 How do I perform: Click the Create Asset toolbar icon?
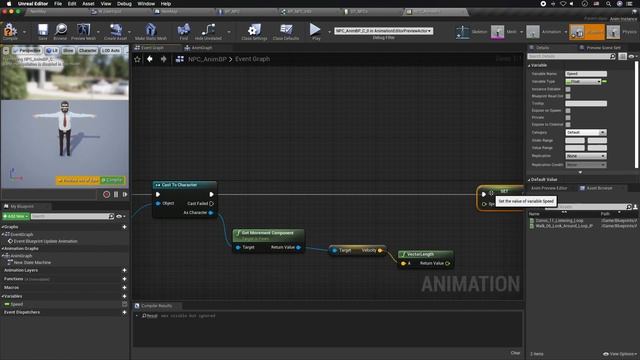(116, 30)
